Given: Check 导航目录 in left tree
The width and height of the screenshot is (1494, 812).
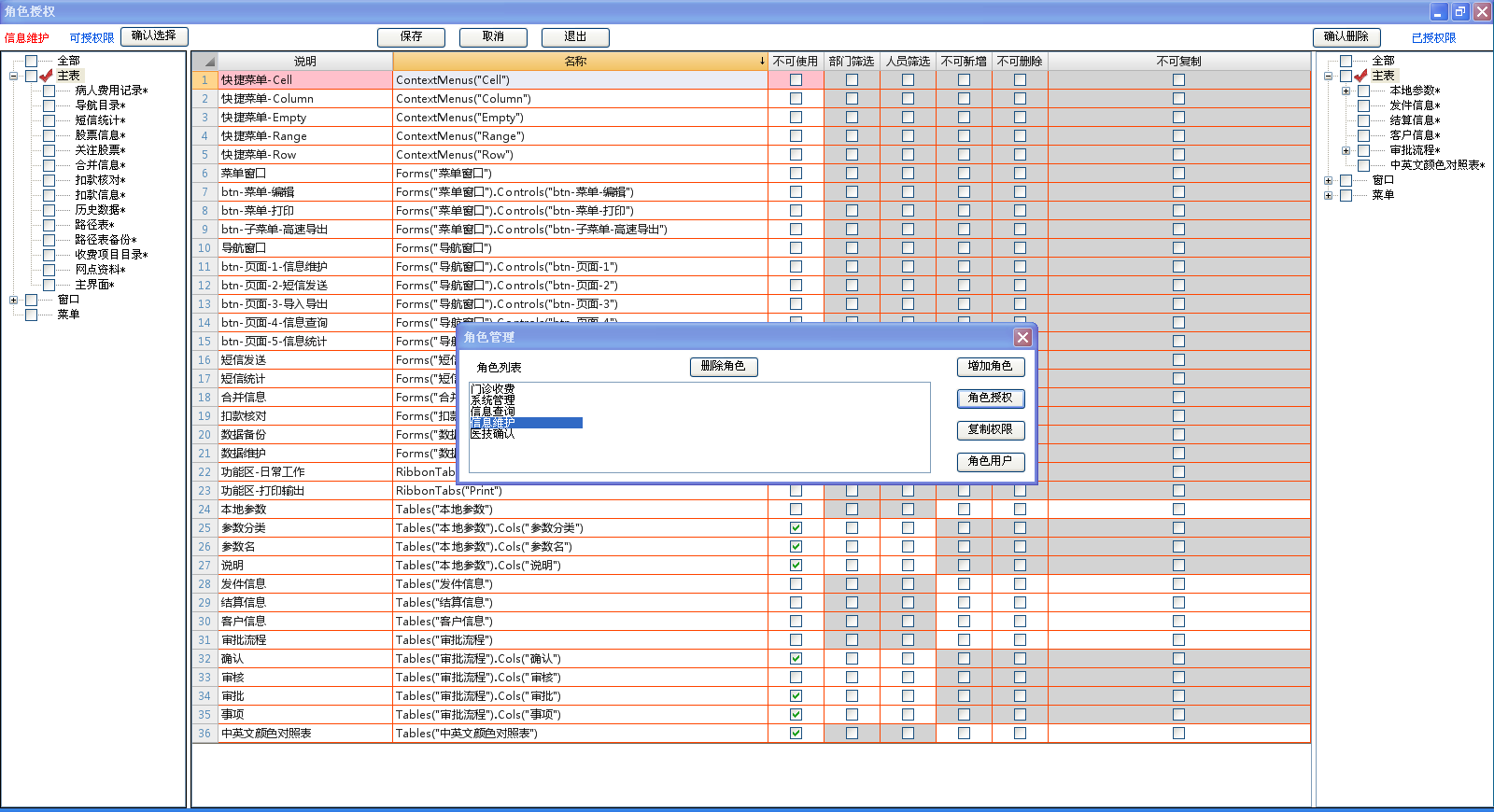Looking at the screenshot, I should click(x=49, y=105).
